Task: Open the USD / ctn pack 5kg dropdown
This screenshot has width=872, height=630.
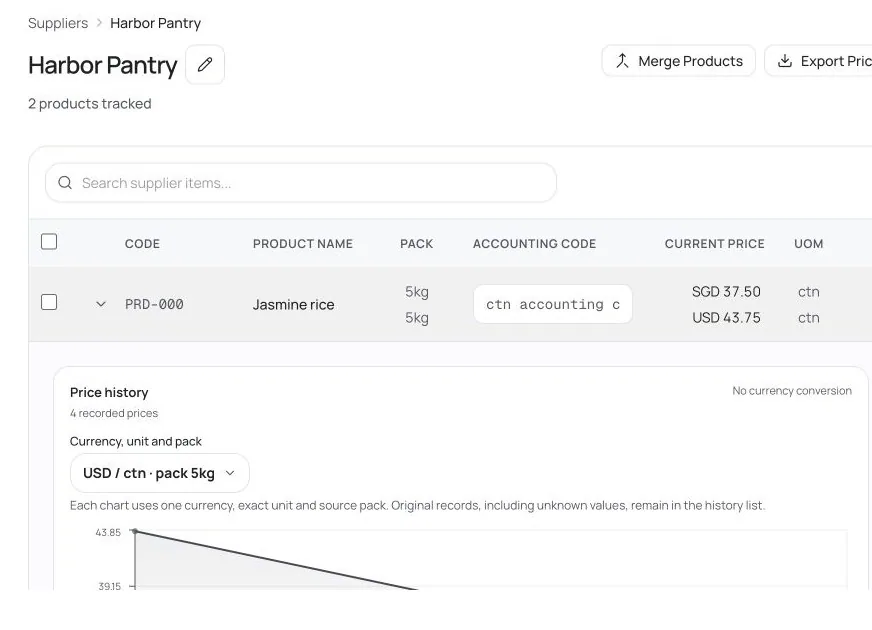Action: click(160, 473)
